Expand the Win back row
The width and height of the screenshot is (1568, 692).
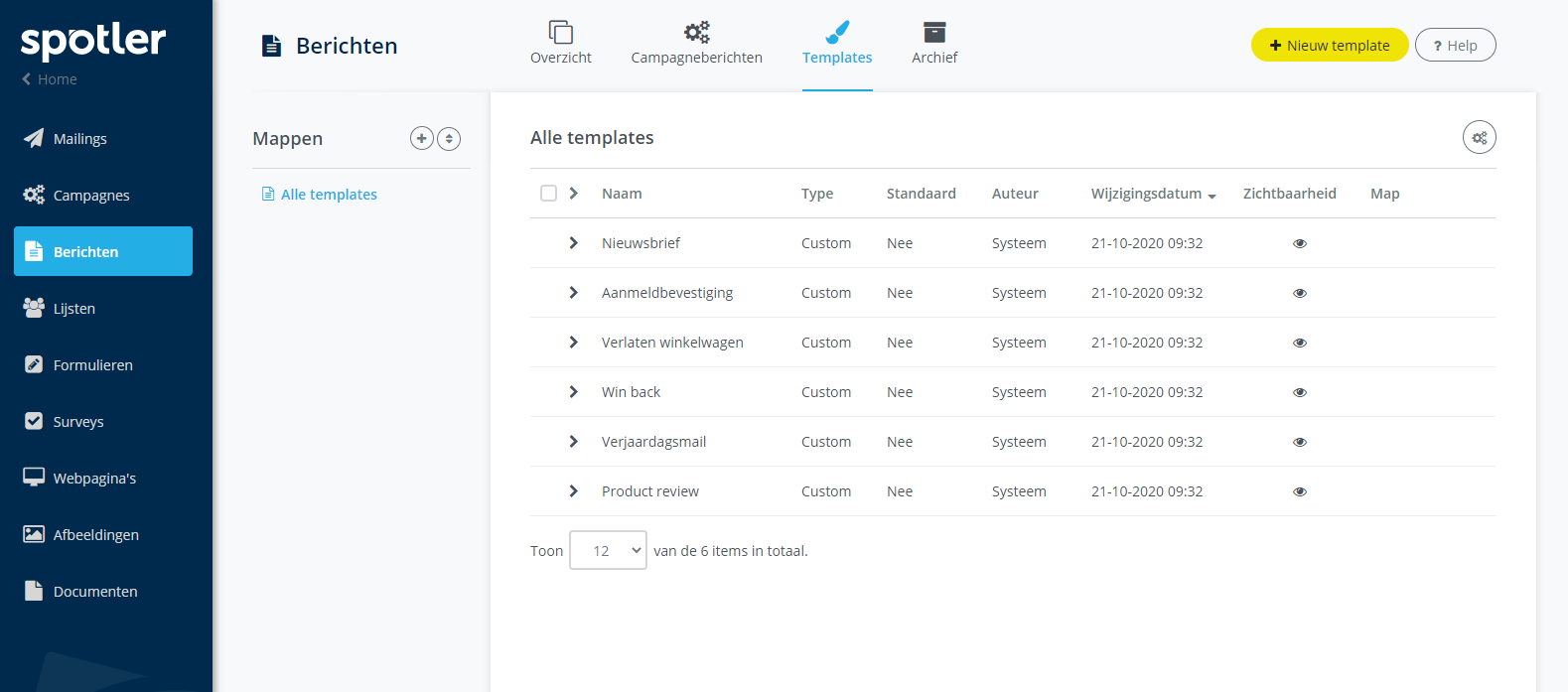coord(573,391)
